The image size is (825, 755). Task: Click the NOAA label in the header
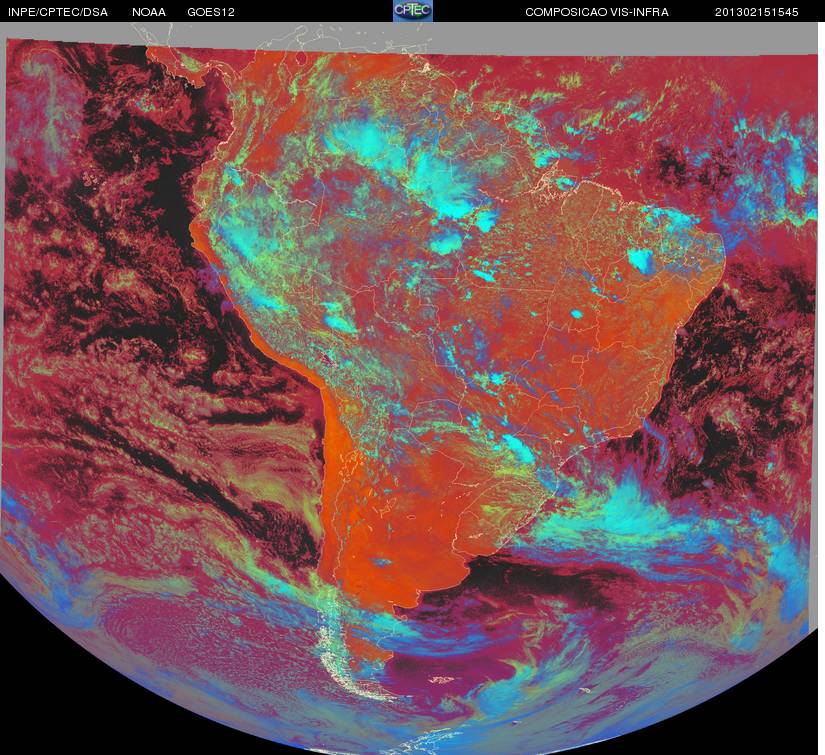click(149, 12)
